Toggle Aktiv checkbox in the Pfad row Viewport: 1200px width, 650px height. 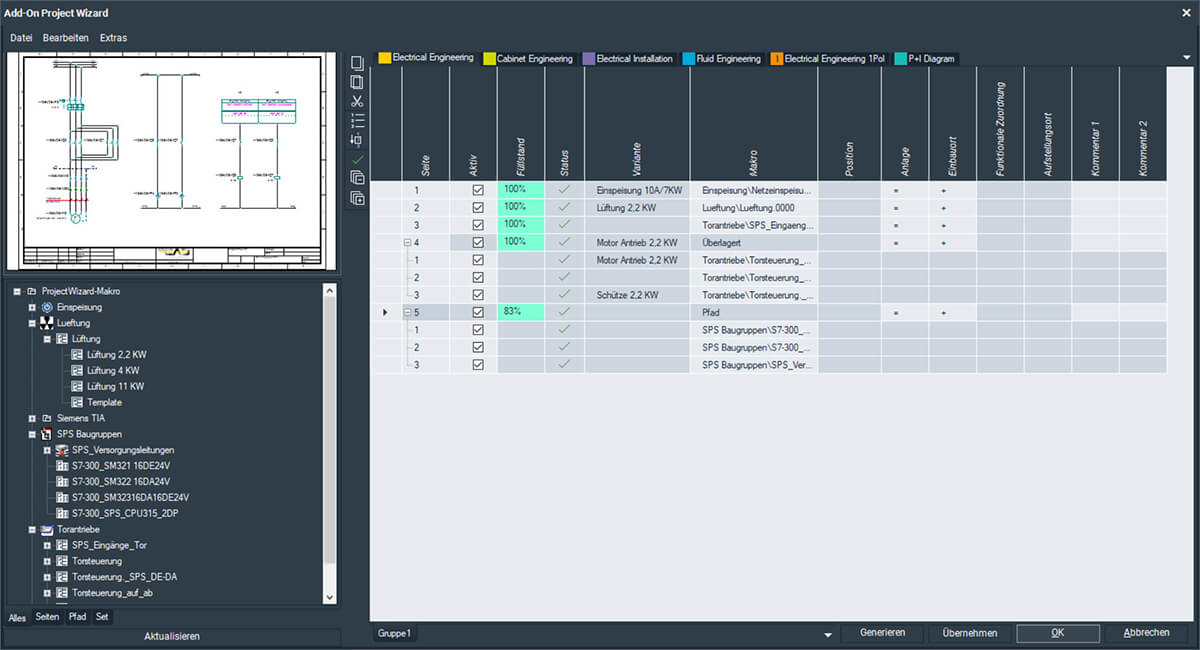[x=477, y=313]
